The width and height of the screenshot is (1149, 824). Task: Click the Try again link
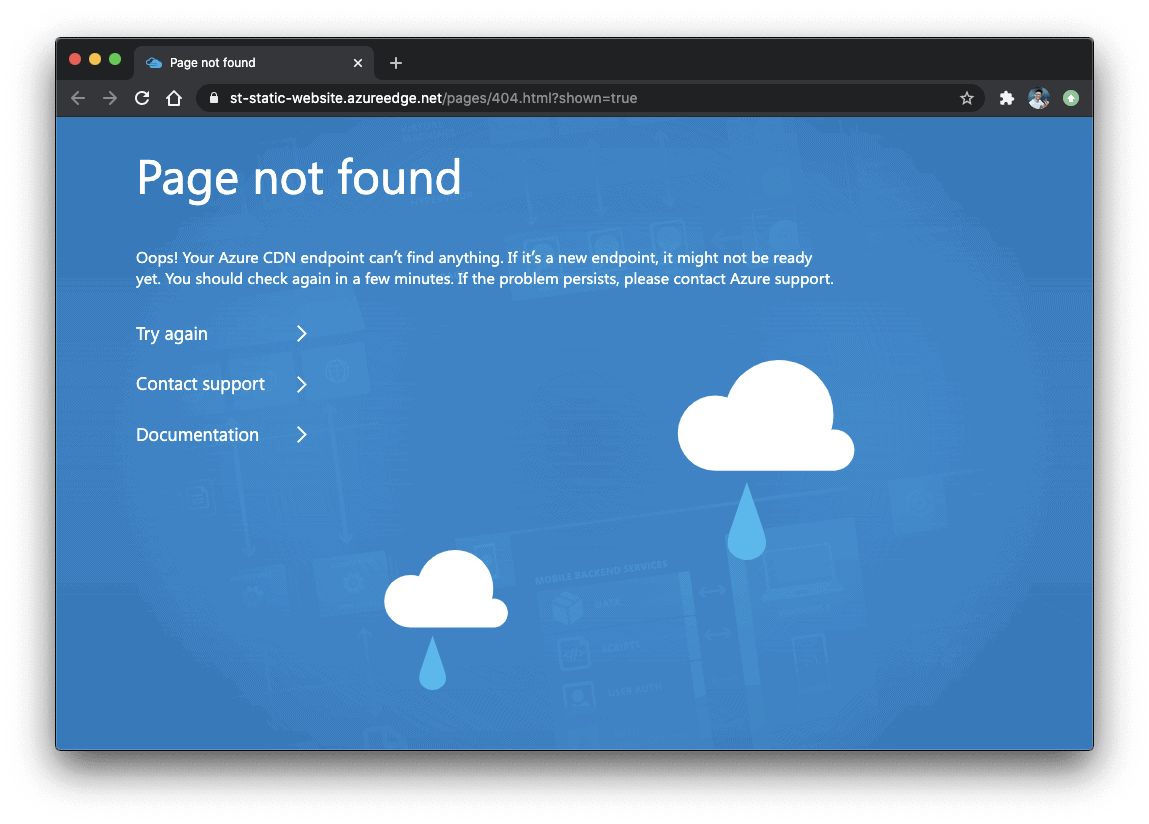point(171,334)
